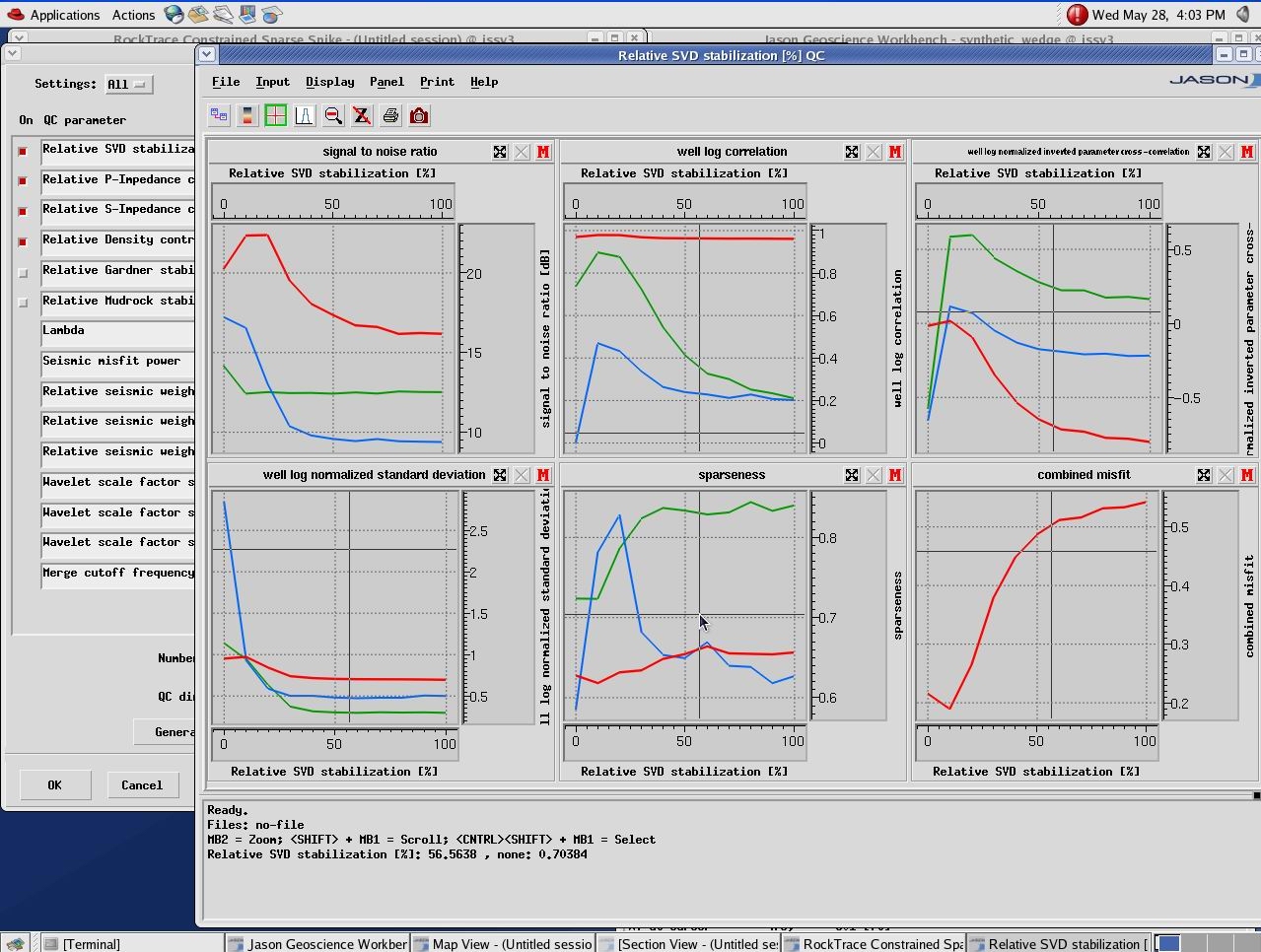The image size is (1261, 952).
Task: Maximize the sparseness panel
Action: click(852, 475)
